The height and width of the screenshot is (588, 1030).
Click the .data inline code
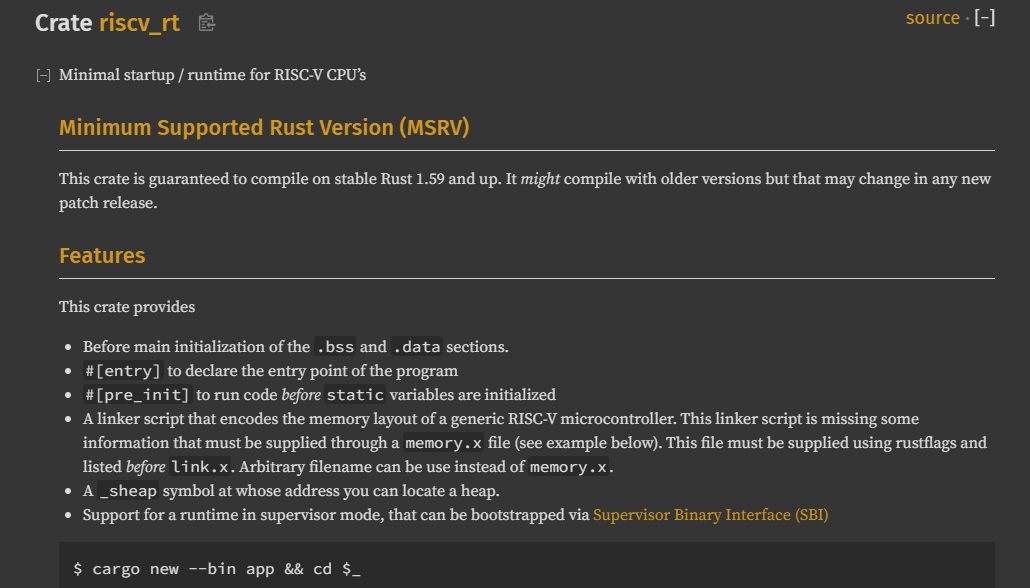[x=416, y=347]
